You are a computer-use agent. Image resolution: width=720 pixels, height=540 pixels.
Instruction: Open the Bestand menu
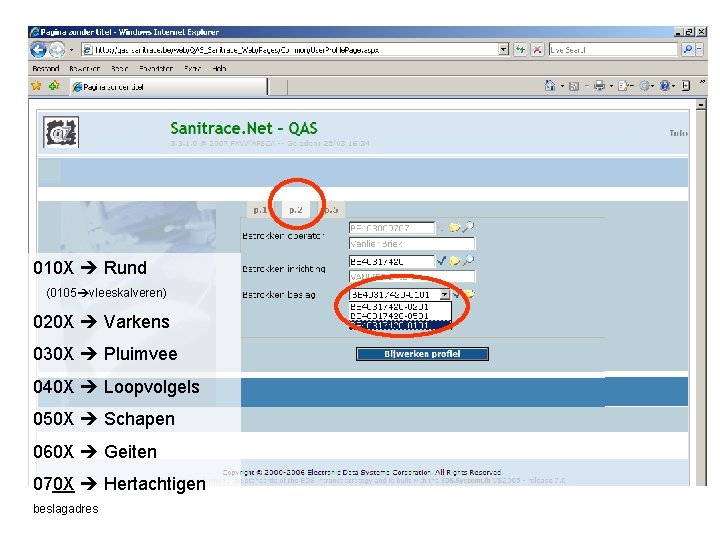point(46,68)
